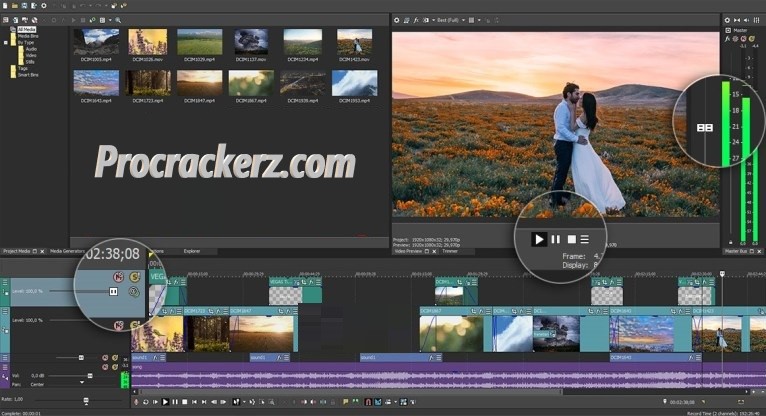Open event FX on timeline clip DCIM1847
The image size is (766, 416).
(288, 311)
